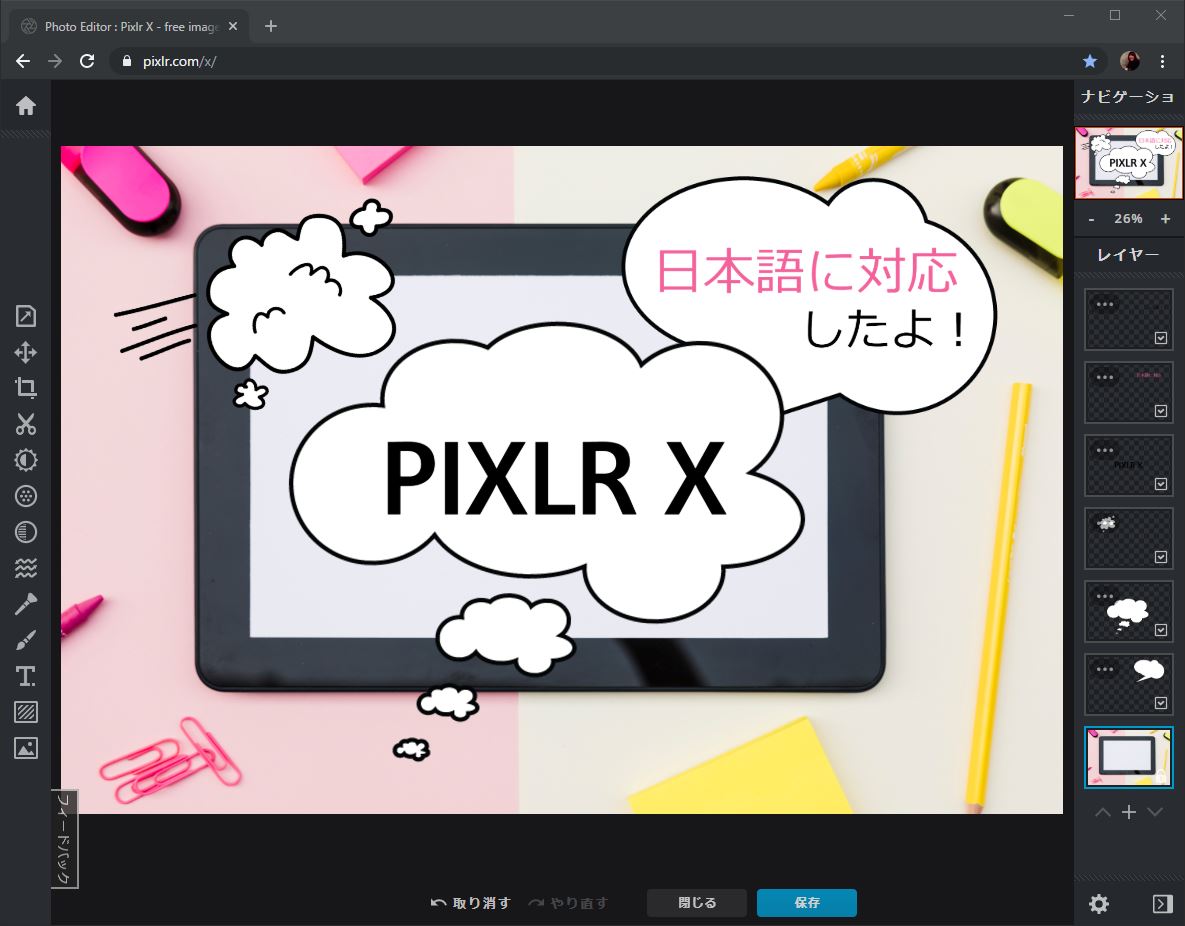The width and height of the screenshot is (1185, 926).
Task: Click the Redo (やり直す) button
Action: tap(568, 903)
